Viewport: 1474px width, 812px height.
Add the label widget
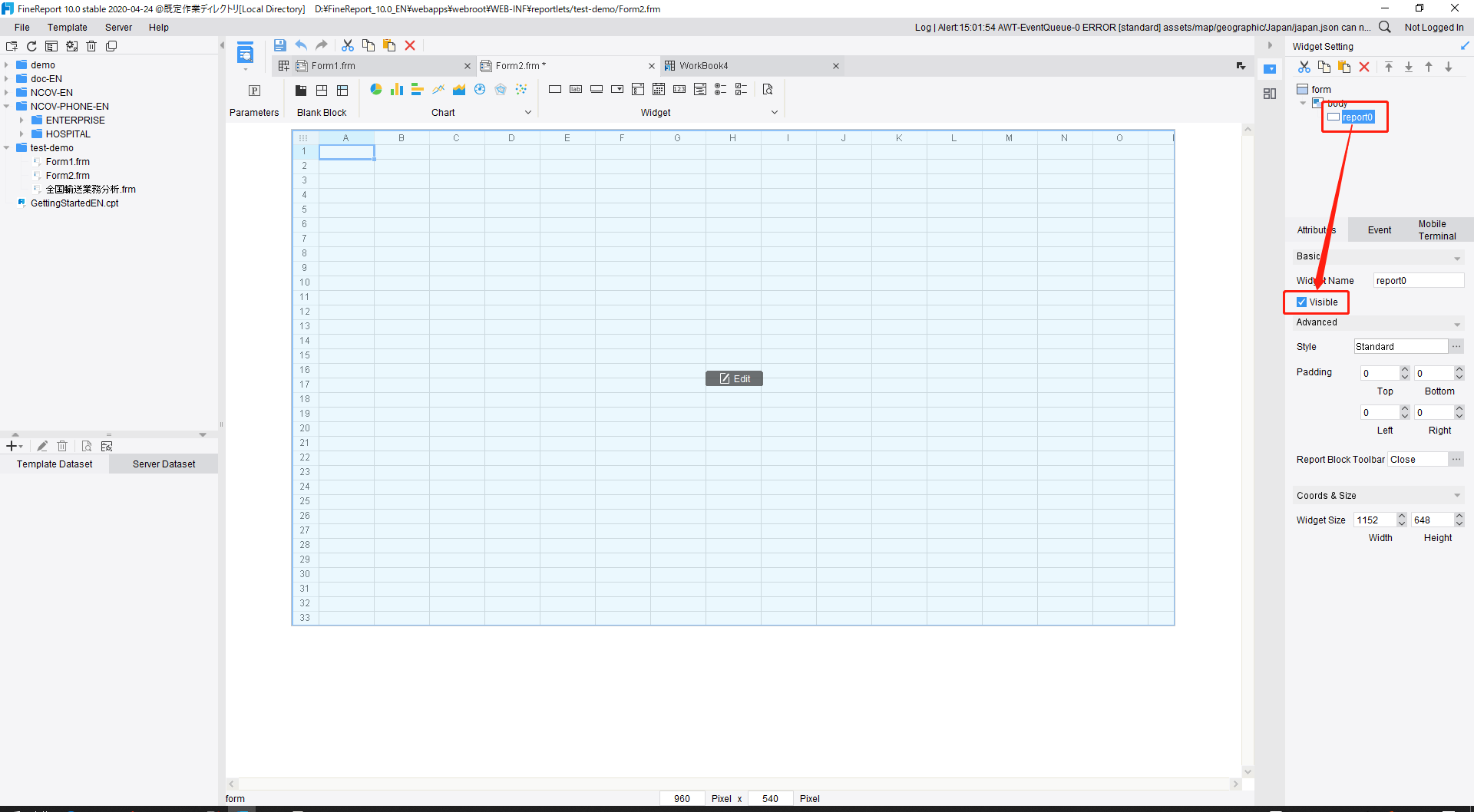pos(576,90)
